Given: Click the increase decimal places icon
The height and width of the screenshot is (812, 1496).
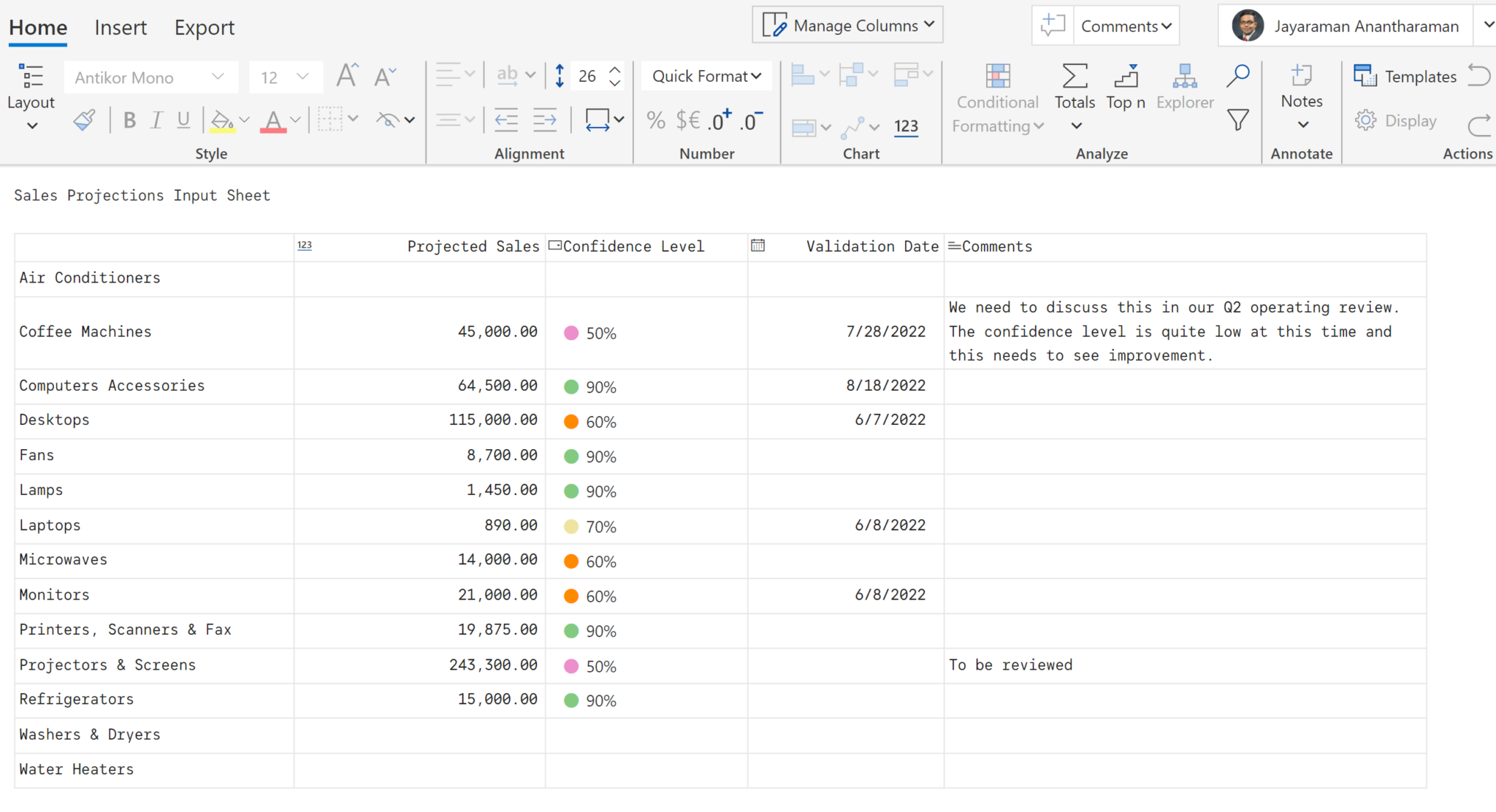Looking at the screenshot, I should [x=717, y=120].
